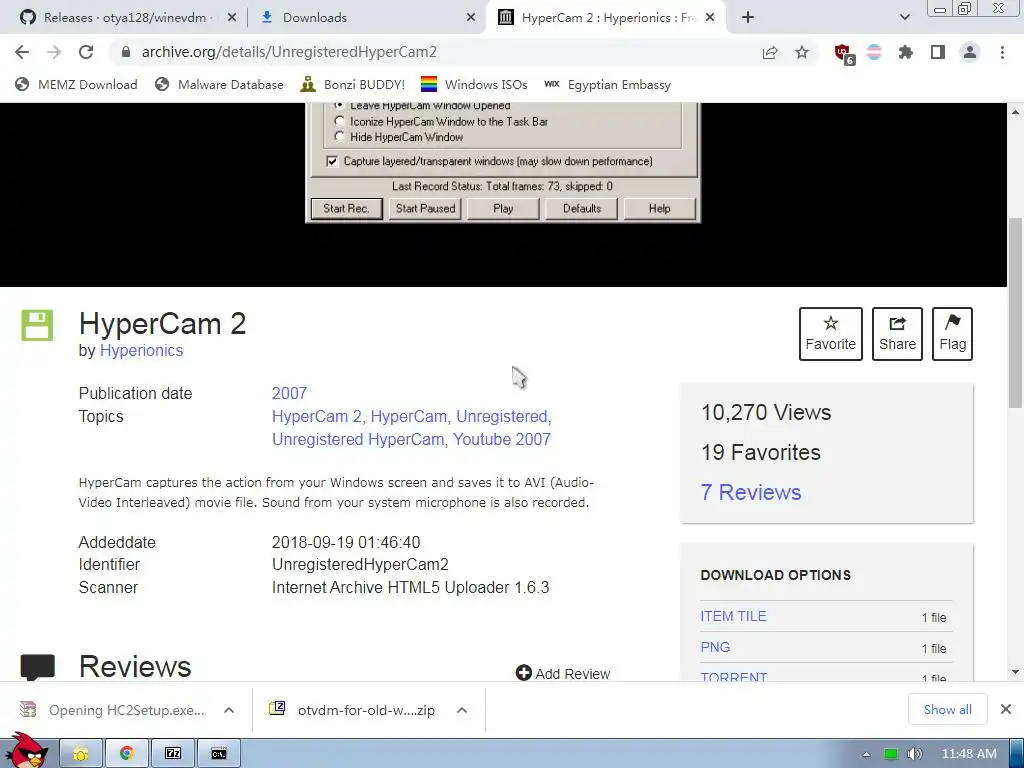Open the striped flag extension icon
The height and width of the screenshot is (768, 1024).
(874, 52)
